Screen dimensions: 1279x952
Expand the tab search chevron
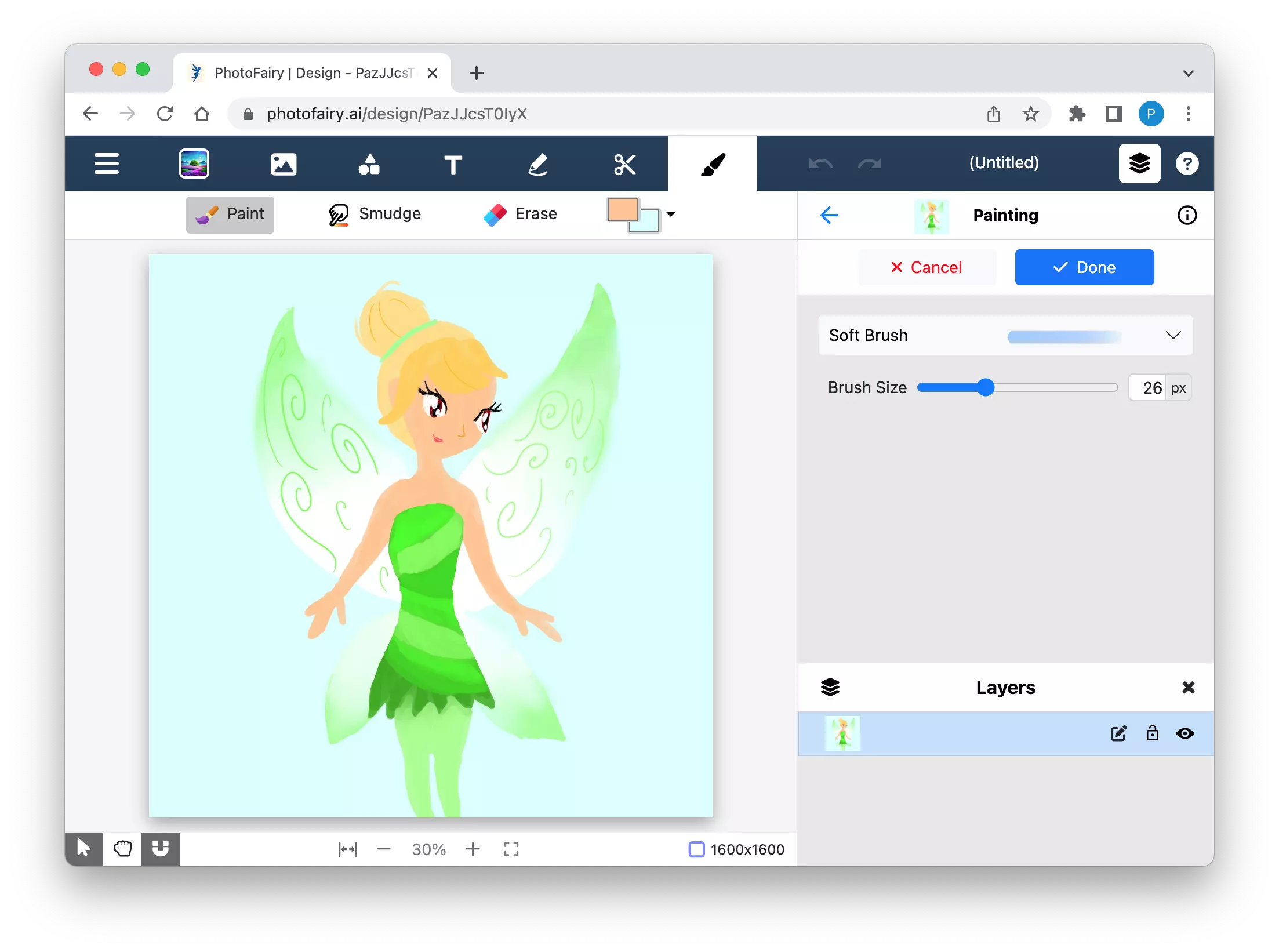pos(1188,73)
